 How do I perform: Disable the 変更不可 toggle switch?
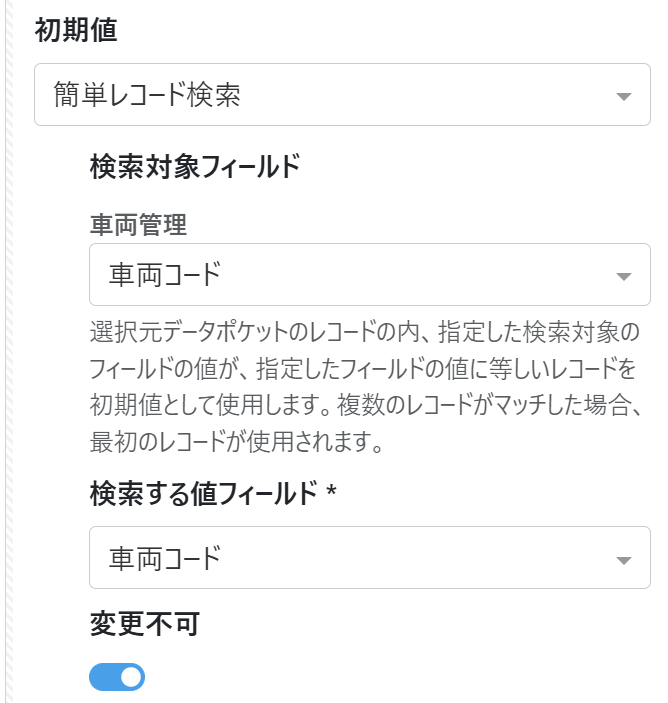117,678
